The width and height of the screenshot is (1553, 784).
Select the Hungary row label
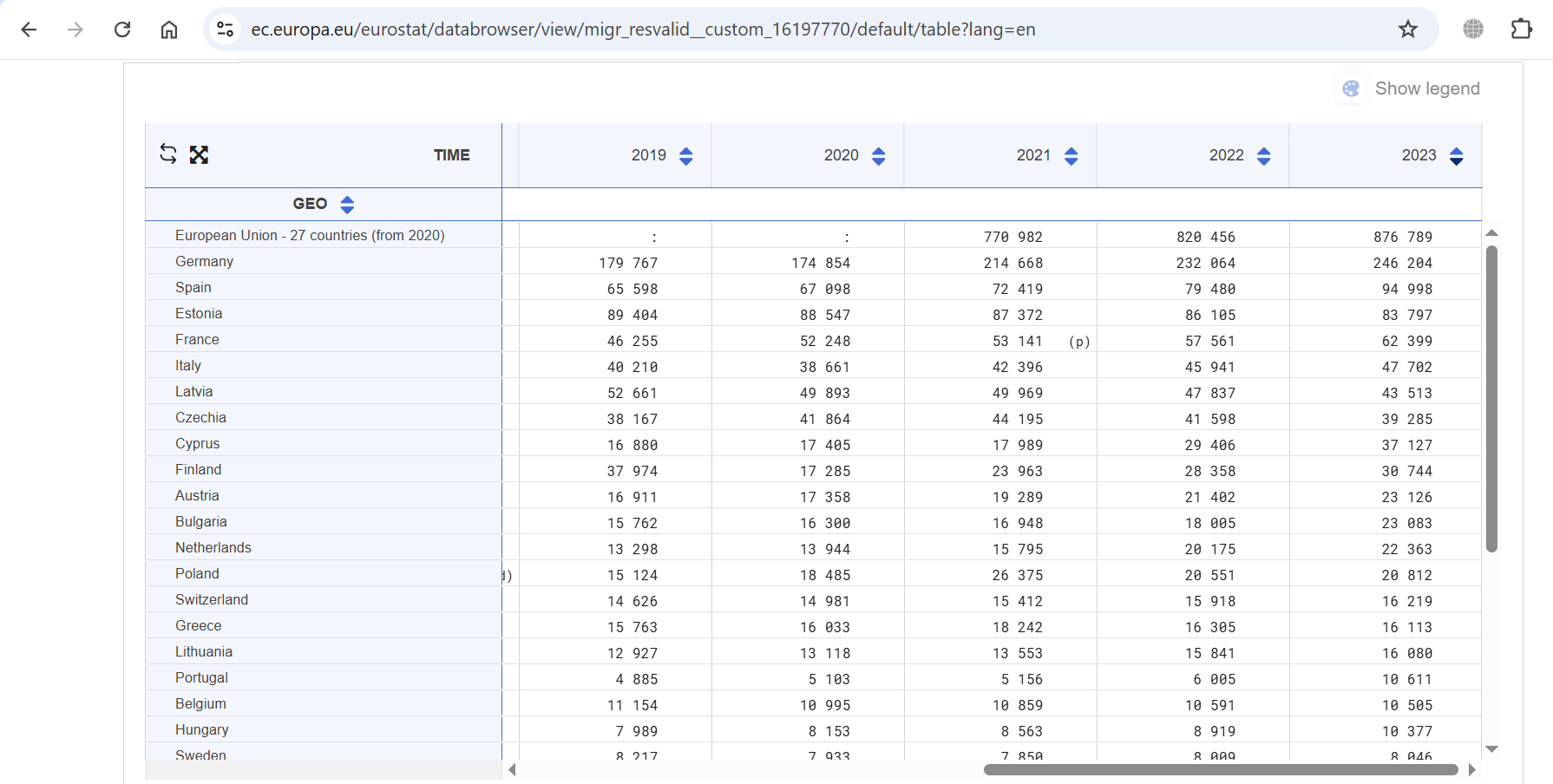pyautogui.click(x=202, y=729)
